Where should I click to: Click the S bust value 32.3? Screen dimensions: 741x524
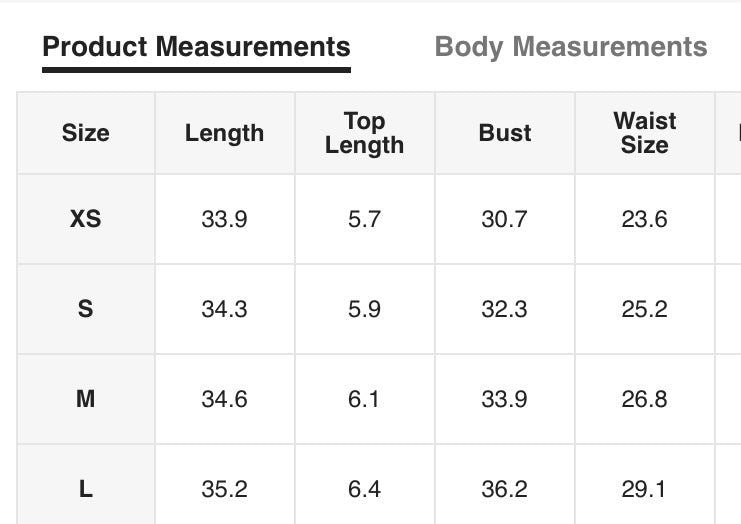[504, 309]
